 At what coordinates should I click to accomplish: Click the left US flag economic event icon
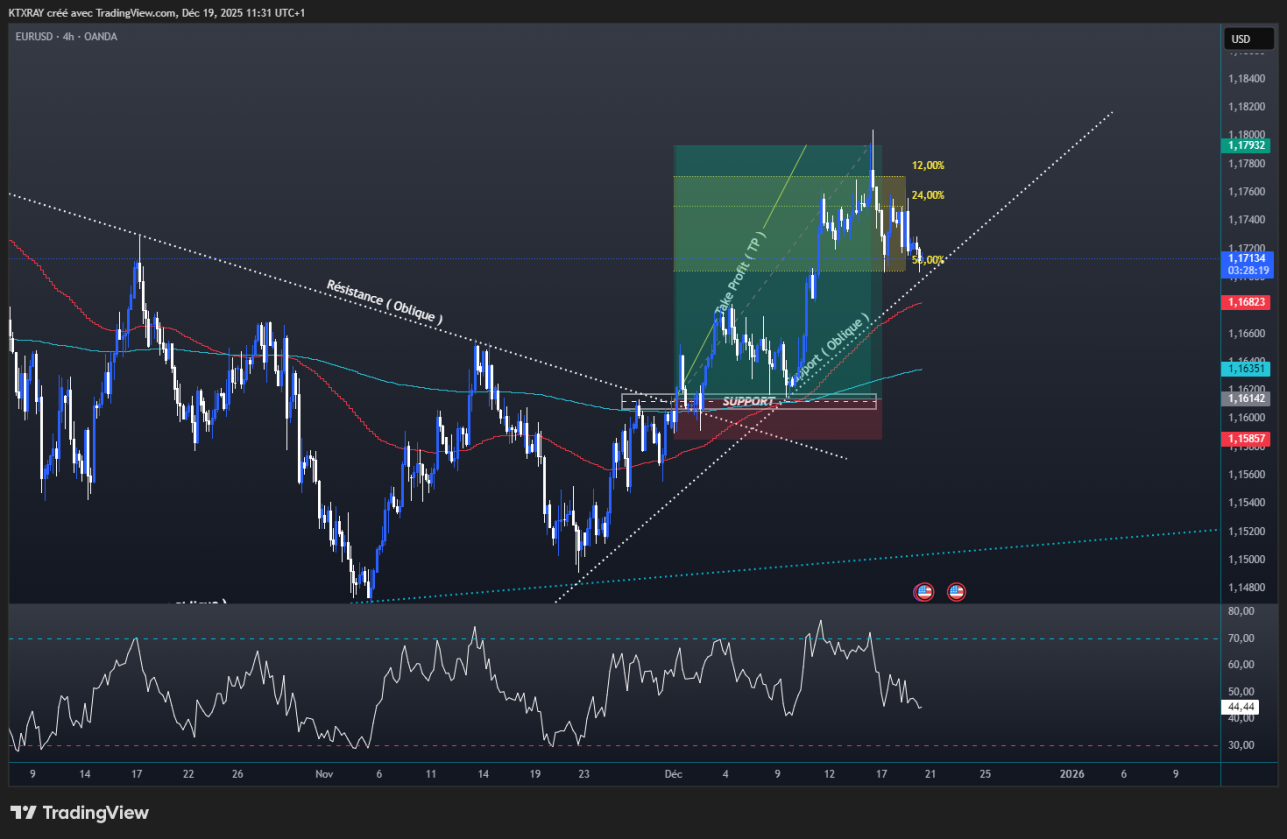(x=924, y=591)
